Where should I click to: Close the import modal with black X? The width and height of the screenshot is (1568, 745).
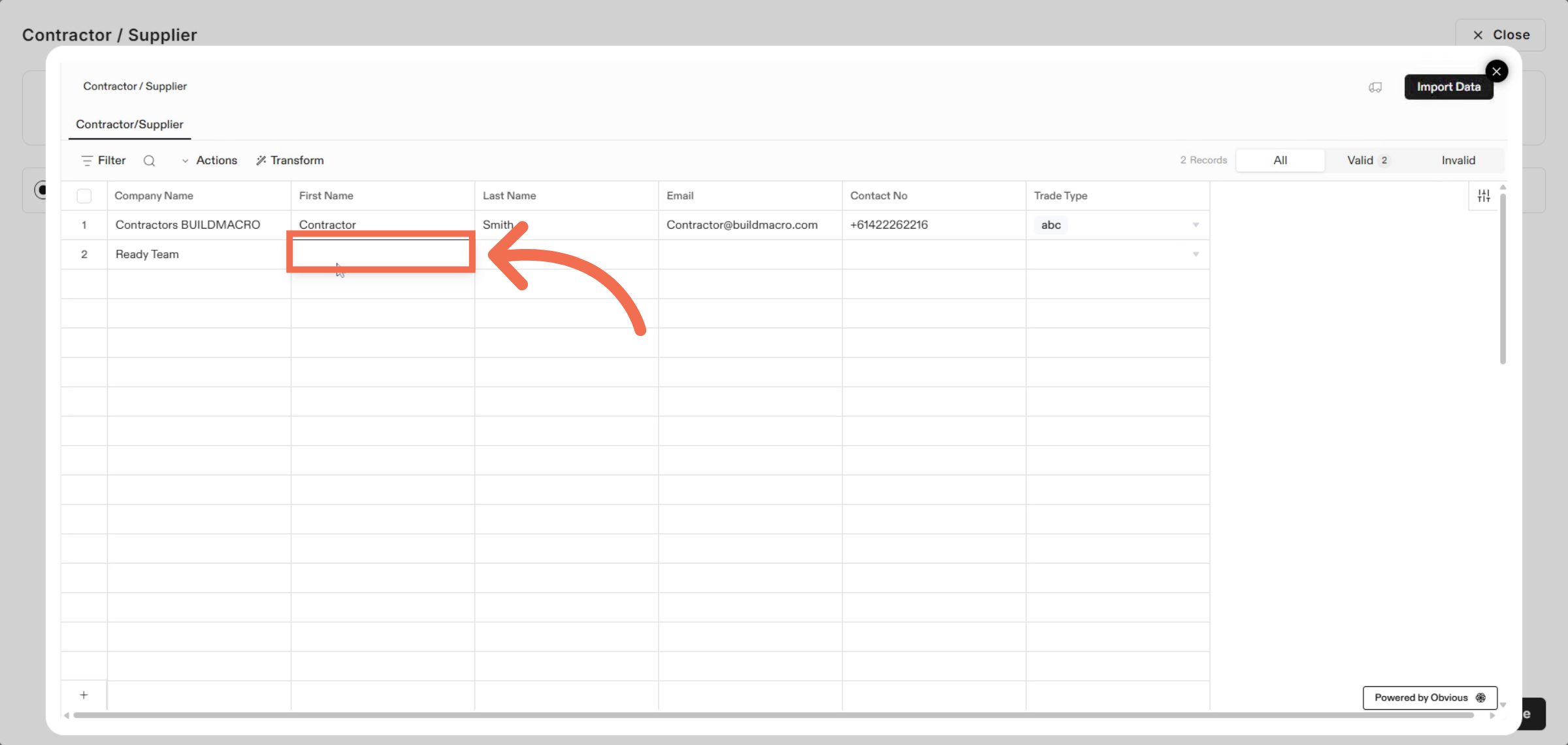pos(1496,71)
